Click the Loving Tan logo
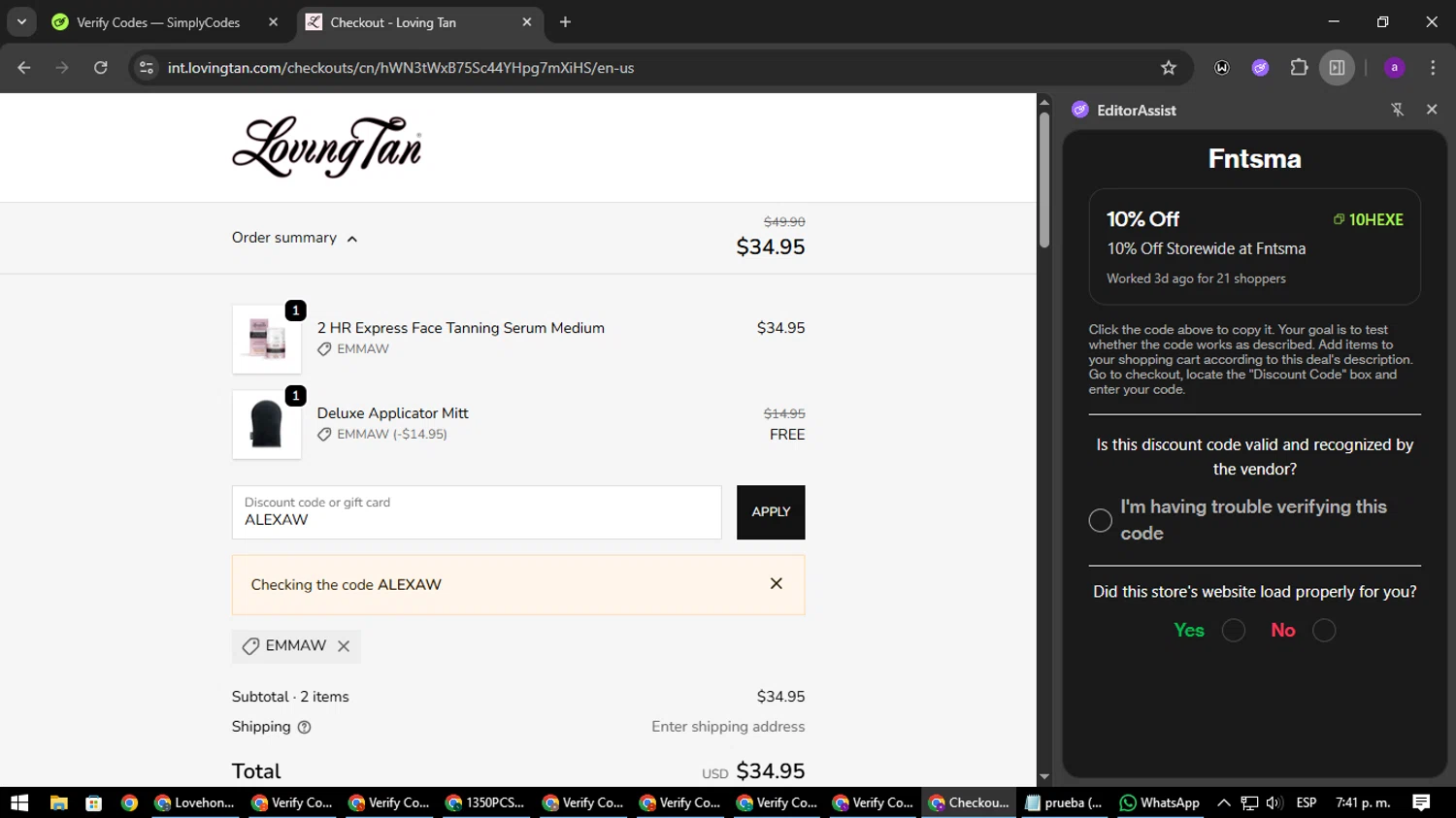The height and width of the screenshot is (818, 1456). 326,147
